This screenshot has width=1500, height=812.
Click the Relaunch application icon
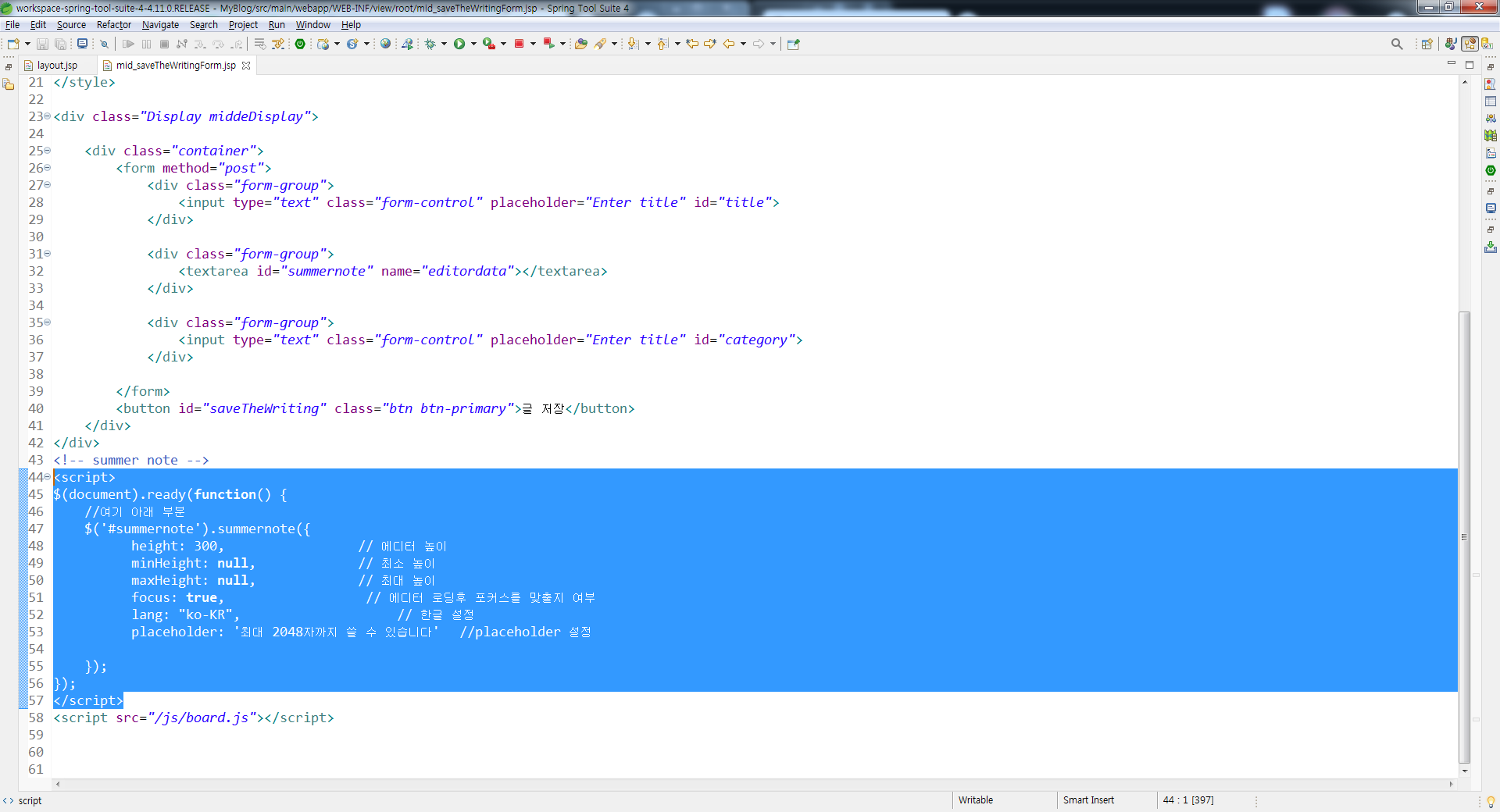[549, 44]
